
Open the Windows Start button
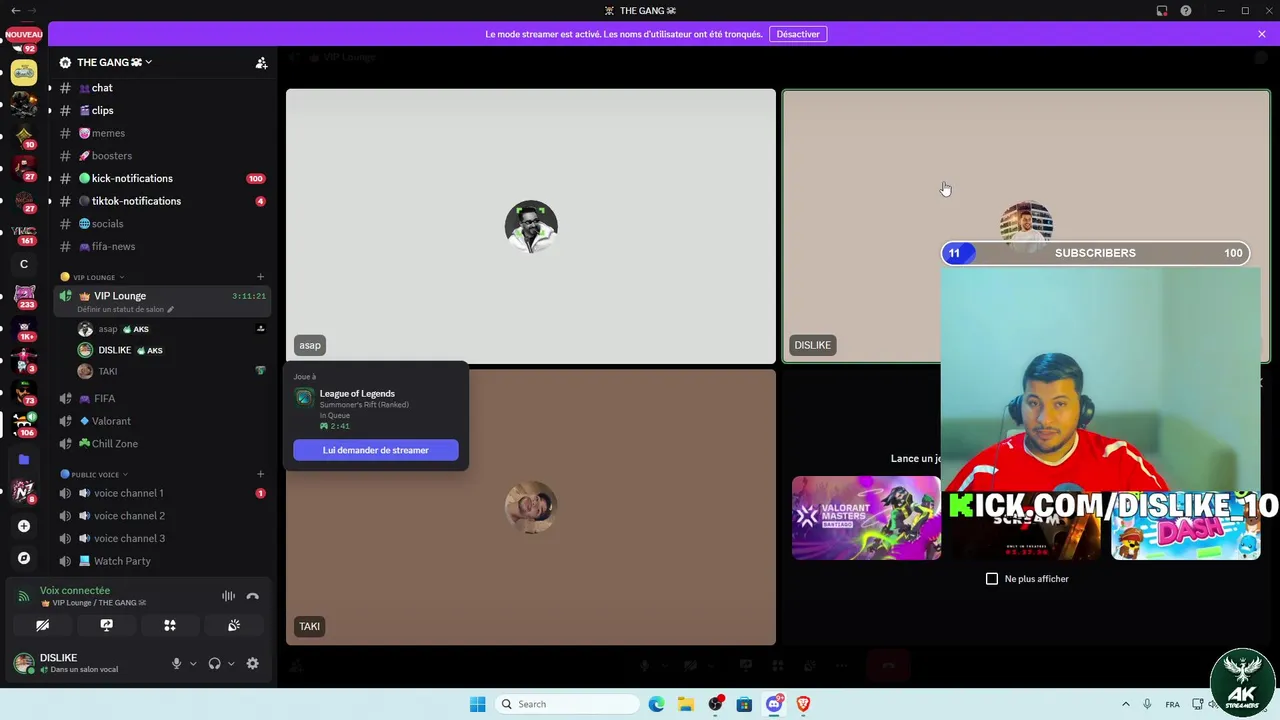coord(478,704)
